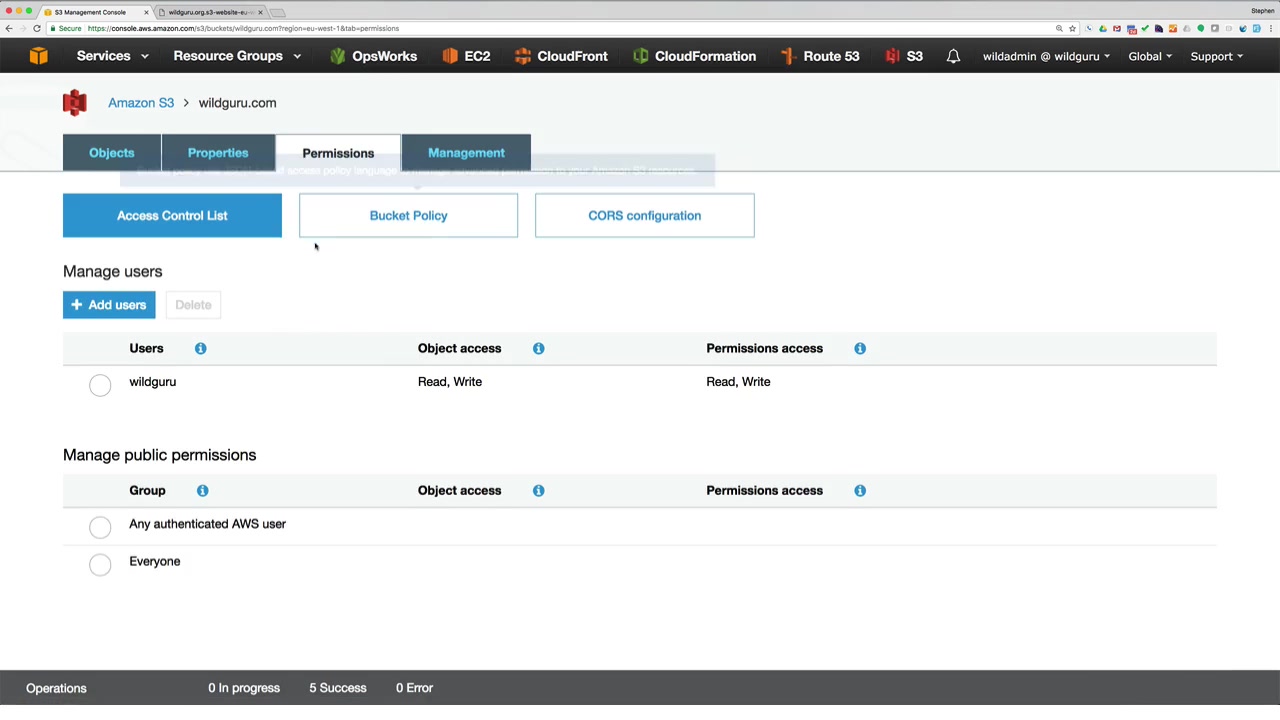Go to the Amazon S3 breadcrumb link
Screen dimensions: 1280x720
(141, 103)
